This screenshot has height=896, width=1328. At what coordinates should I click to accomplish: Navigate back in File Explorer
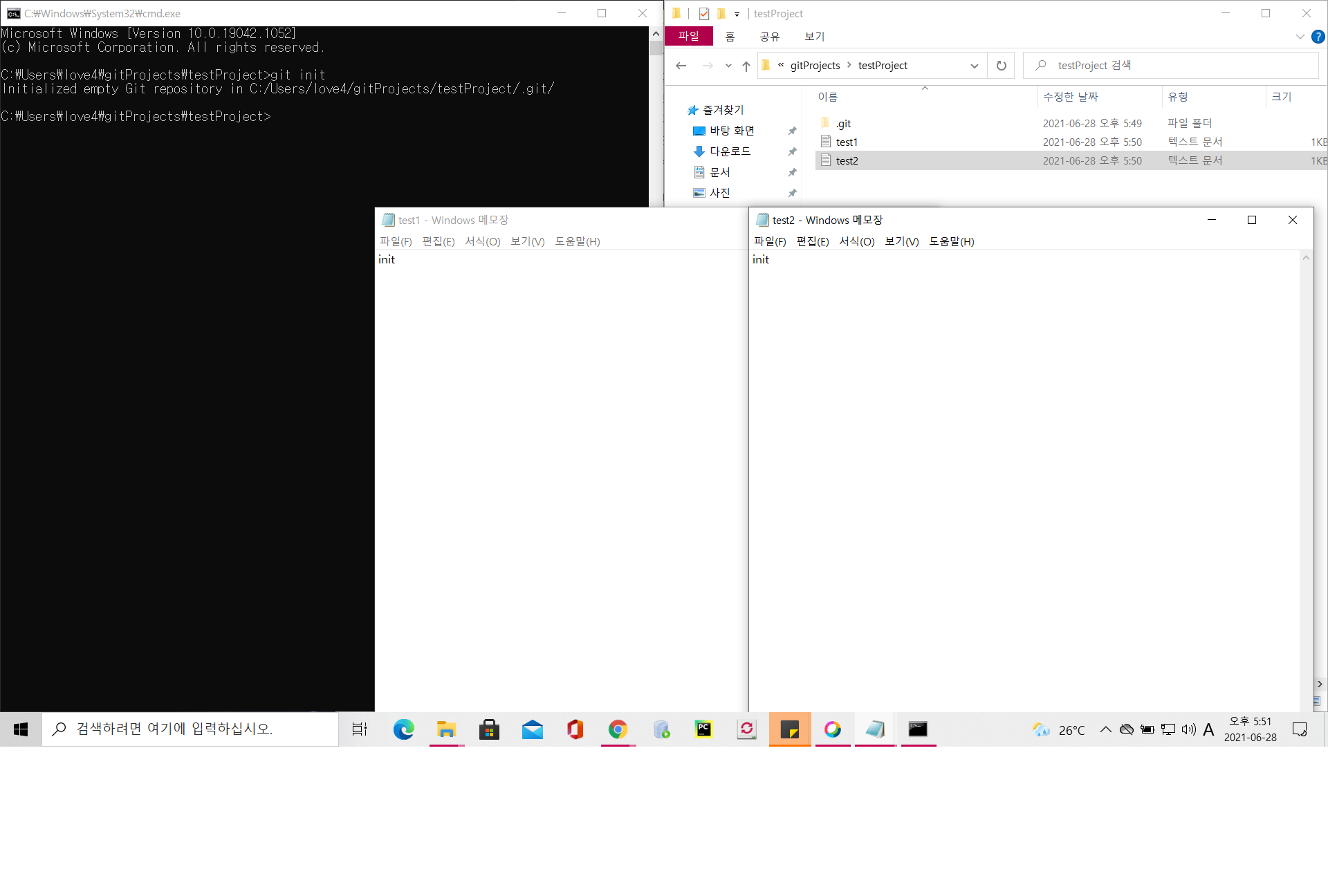681,66
